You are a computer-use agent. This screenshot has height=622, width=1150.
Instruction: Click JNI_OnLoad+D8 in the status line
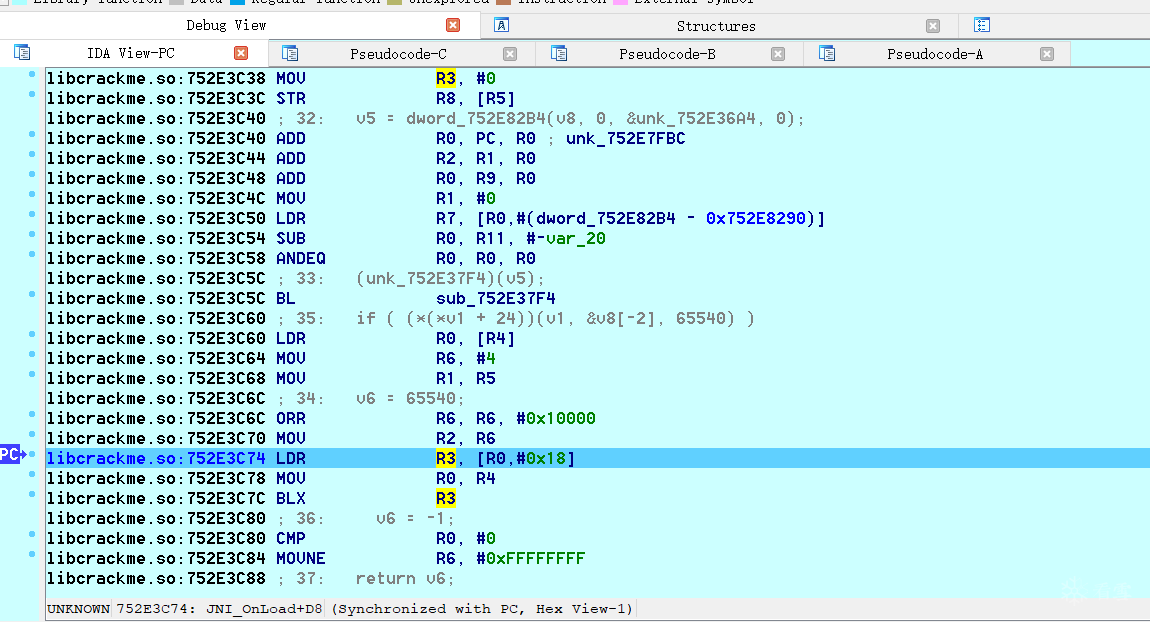pos(265,609)
